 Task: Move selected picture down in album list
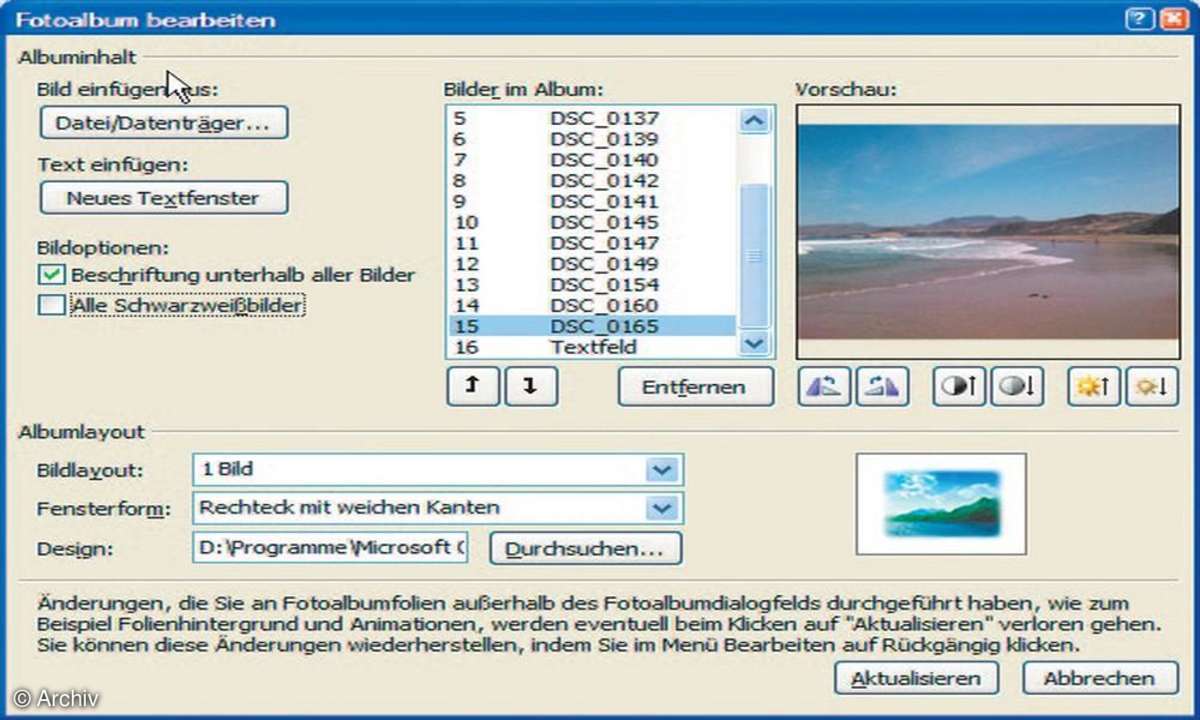(530, 387)
